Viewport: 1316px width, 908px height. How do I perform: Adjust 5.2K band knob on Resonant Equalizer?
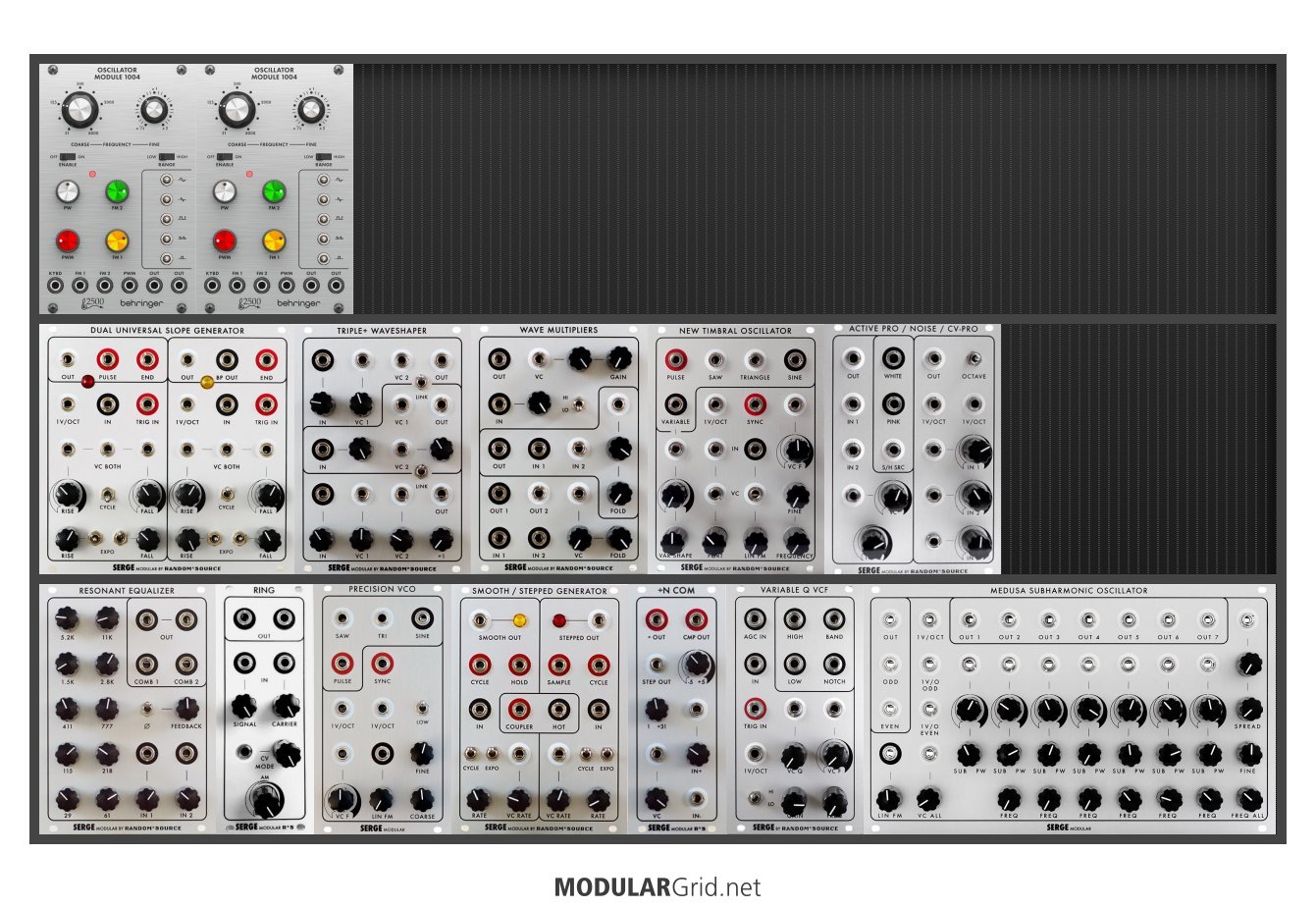pos(67,618)
